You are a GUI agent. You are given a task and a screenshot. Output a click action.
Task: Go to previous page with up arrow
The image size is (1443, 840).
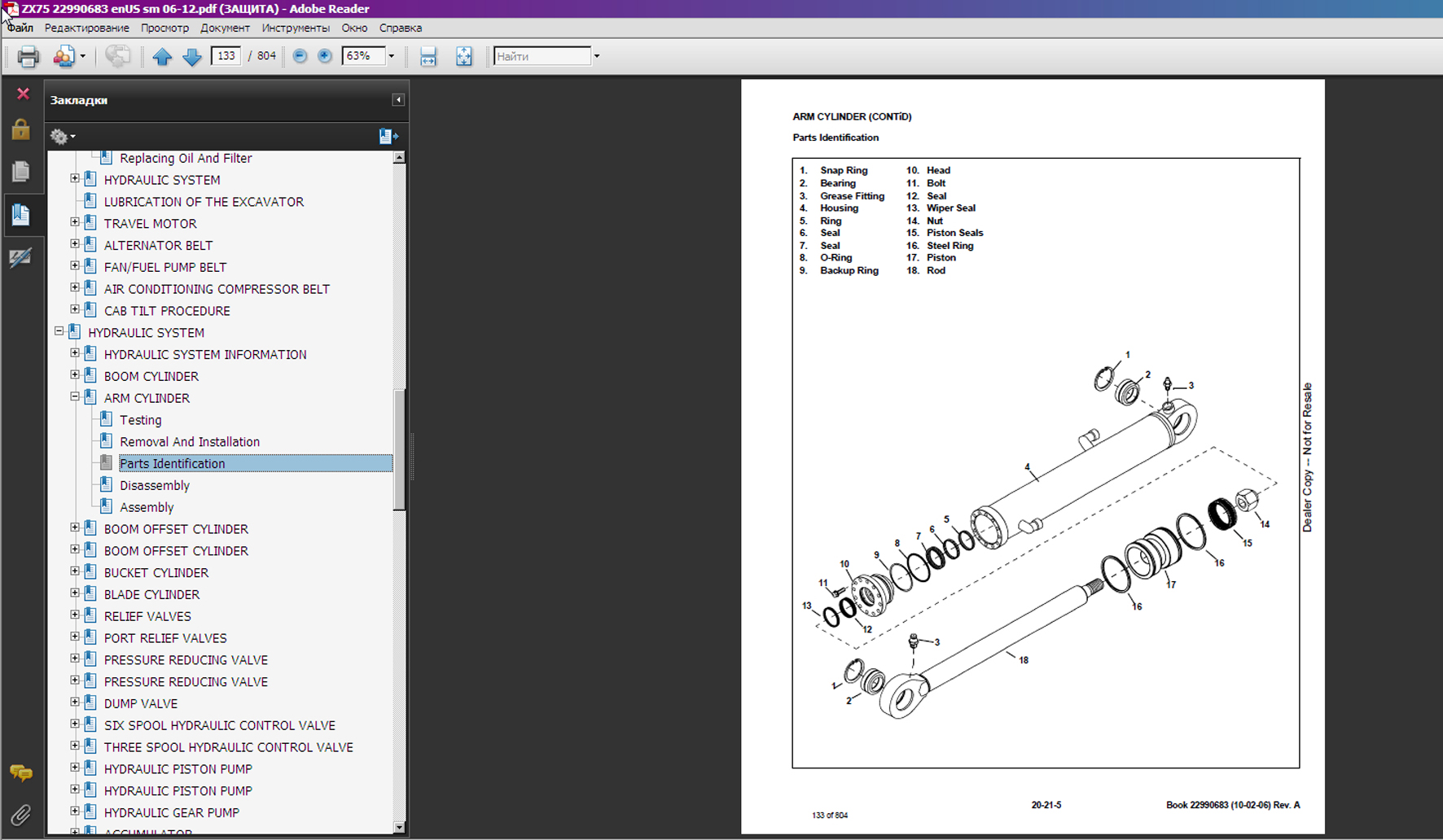(162, 56)
